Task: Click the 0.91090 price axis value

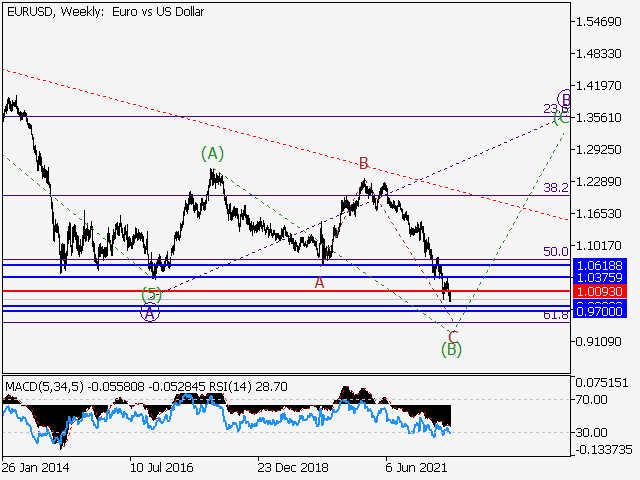Action: coord(598,342)
